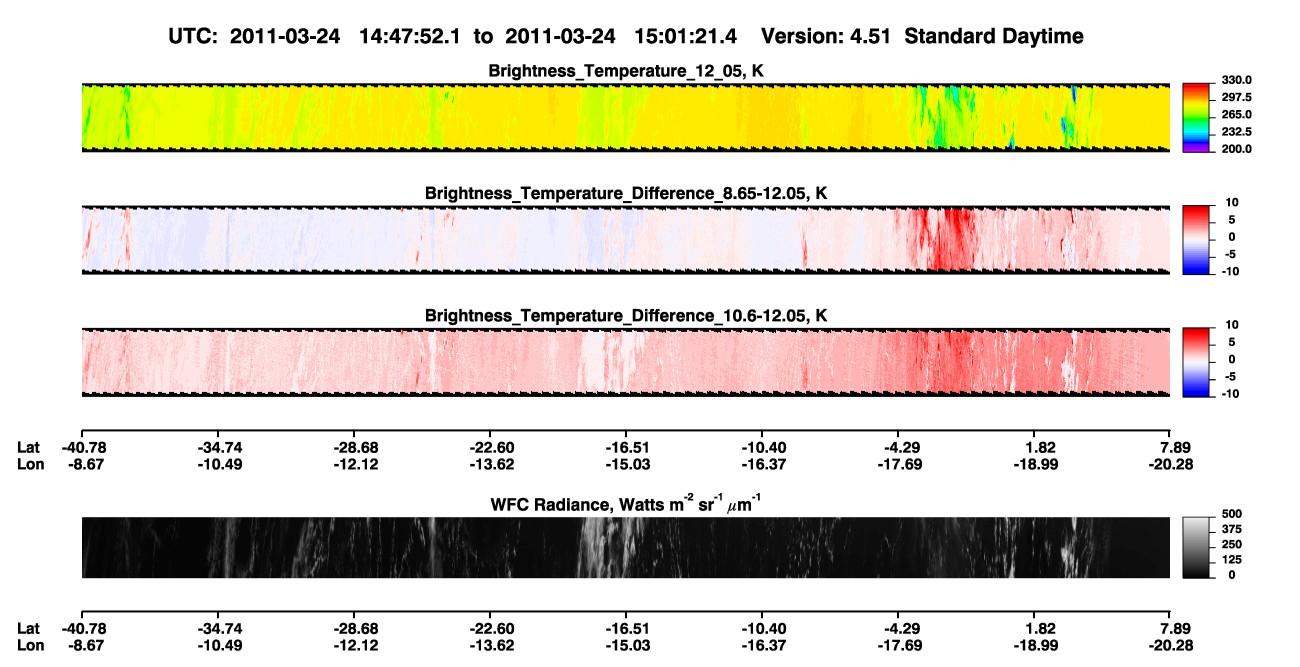Screen dimensions: 1300x667
Task: Click the UTC: label in the header
Action: point(195,36)
